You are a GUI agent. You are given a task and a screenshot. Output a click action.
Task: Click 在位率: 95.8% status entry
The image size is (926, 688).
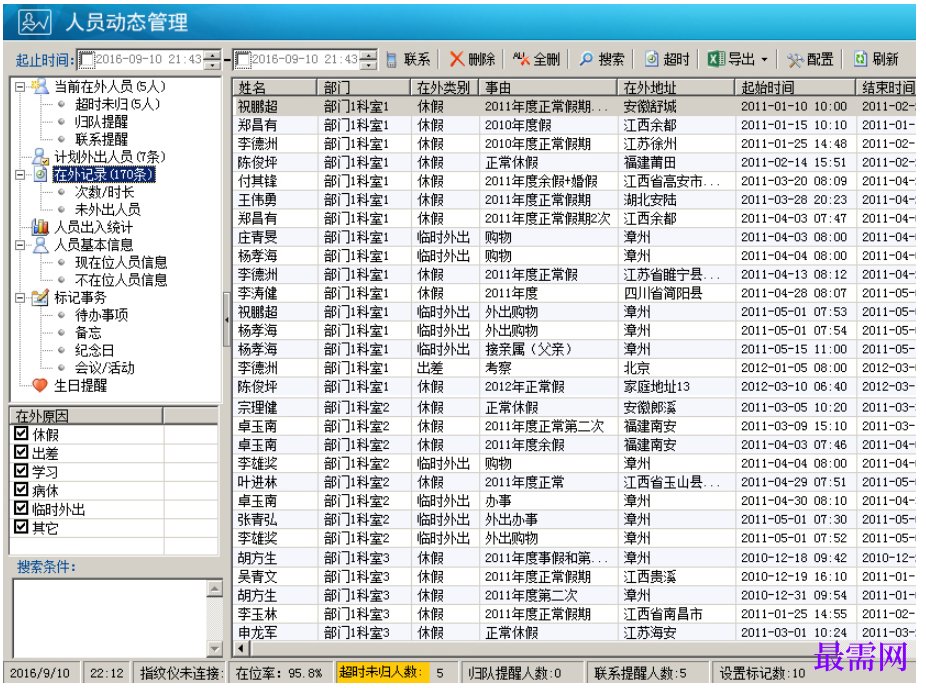(x=279, y=673)
